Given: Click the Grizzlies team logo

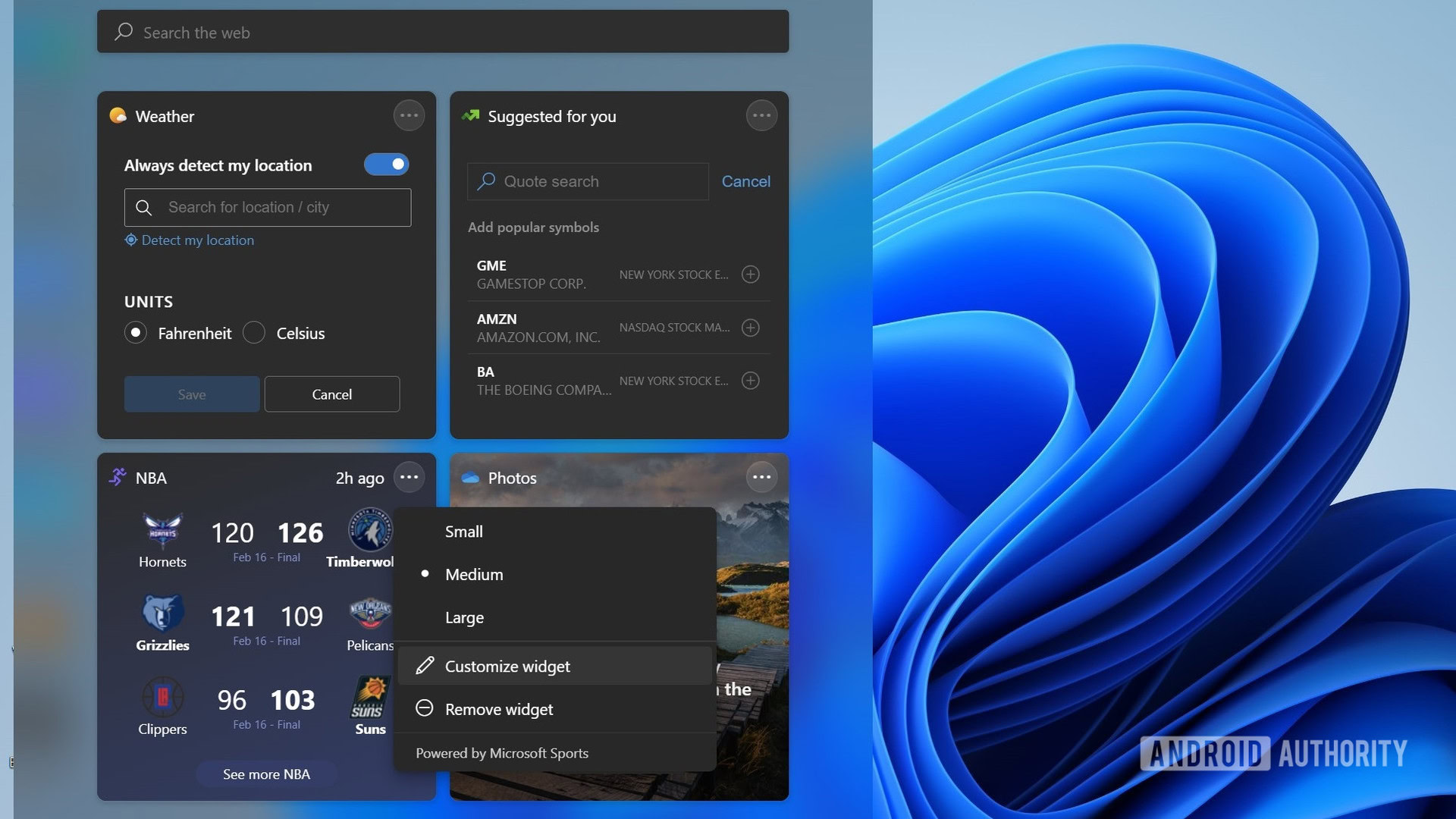Looking at the screenshot, I should tap(162, 613).
